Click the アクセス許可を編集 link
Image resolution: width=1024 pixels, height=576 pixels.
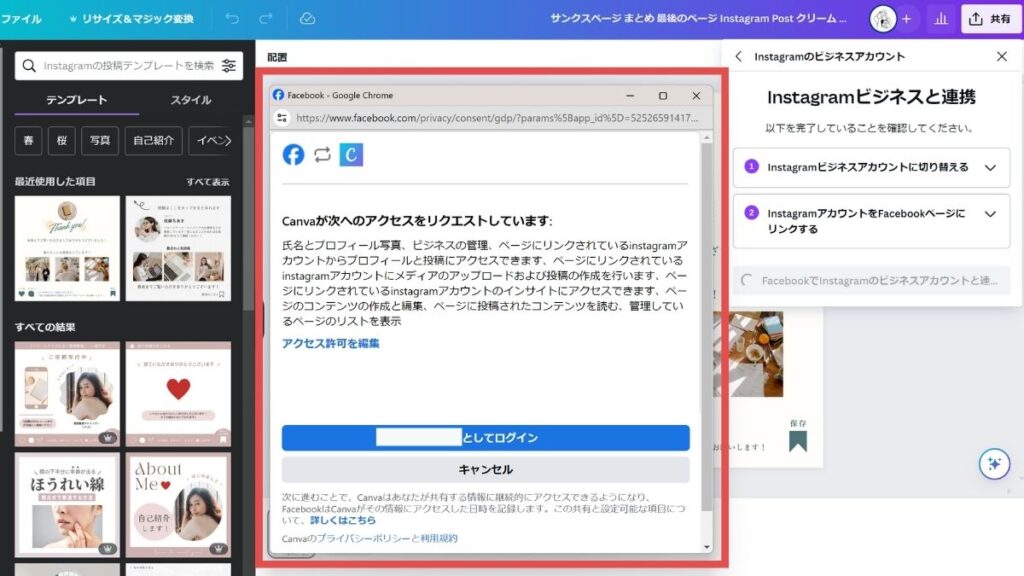click(x=330, y=344)
